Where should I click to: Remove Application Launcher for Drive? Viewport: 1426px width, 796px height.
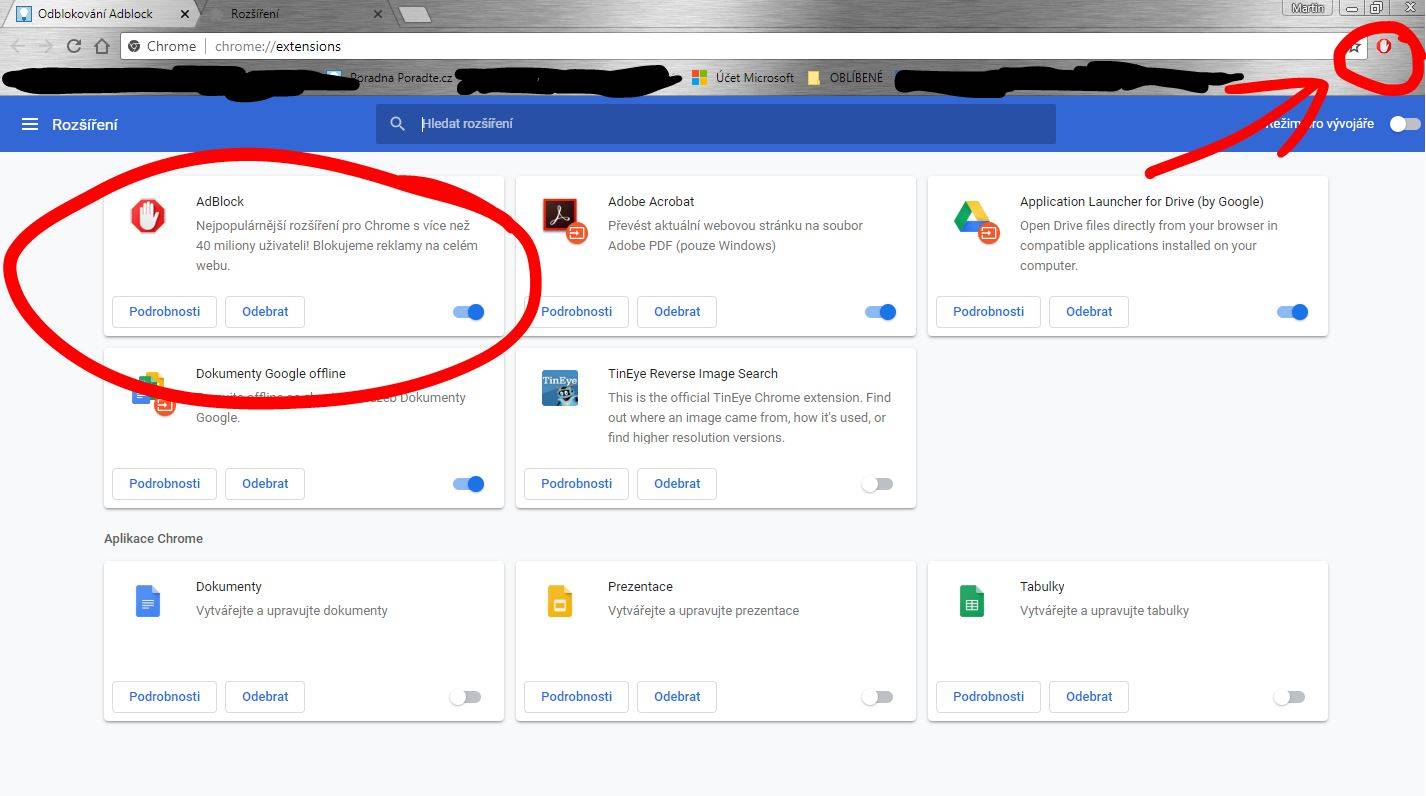click(x=1089, y=311)
